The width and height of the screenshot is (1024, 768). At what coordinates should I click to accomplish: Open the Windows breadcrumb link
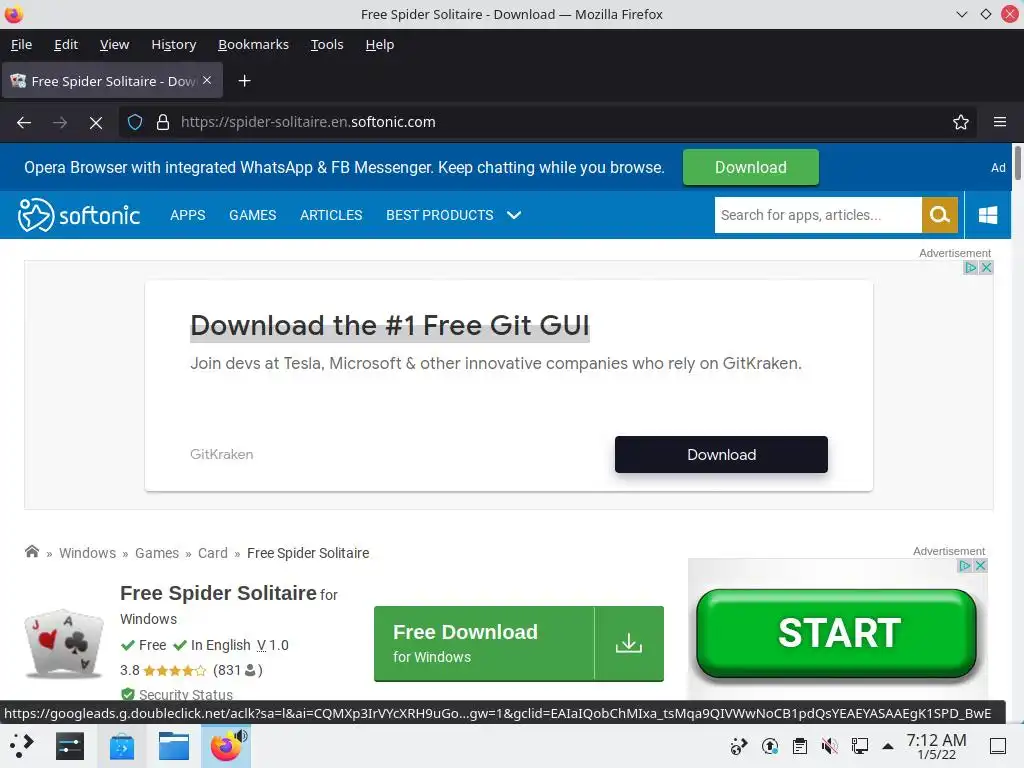pyautogui.click(x=88, y=553)
